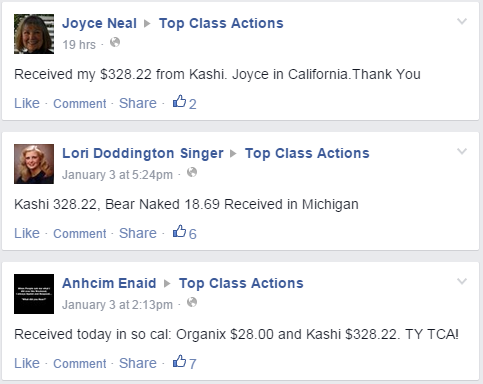Open Top Class Actions page from Anhcim's post
The image size is (483, 384).
241,283
